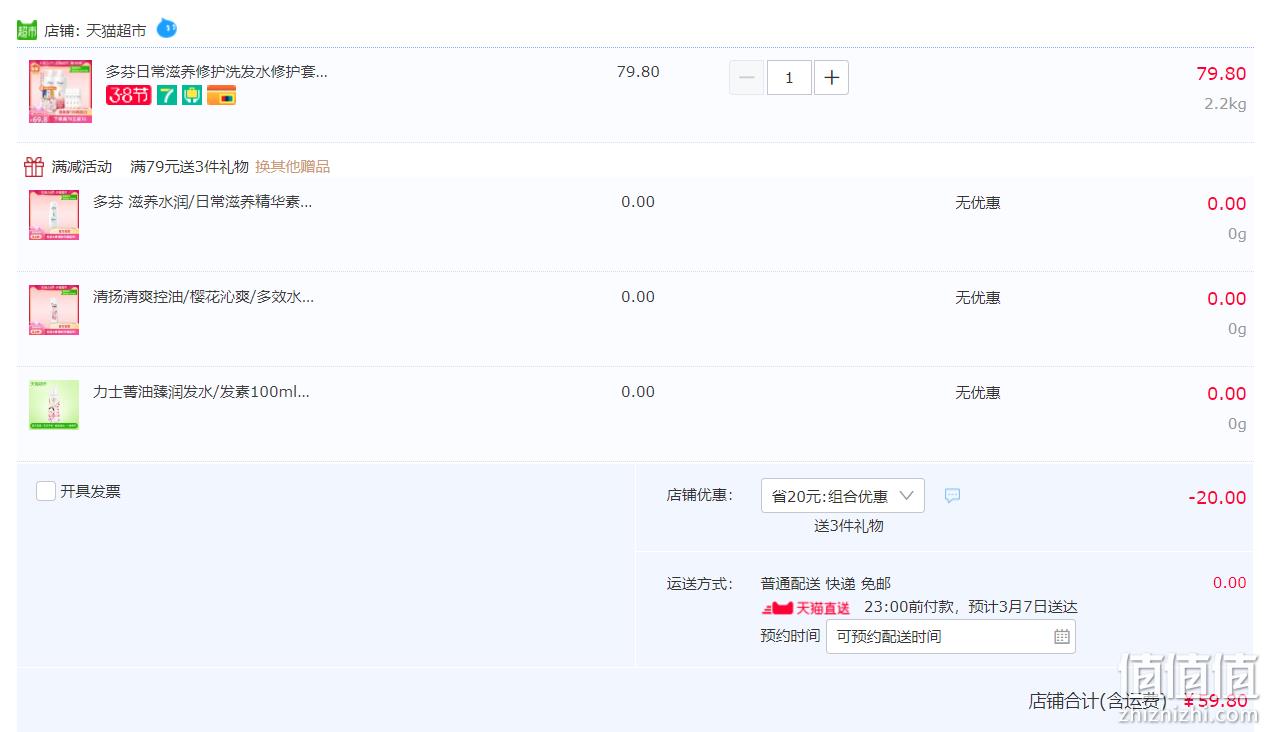Image resolution: width=1268 pixels, height=732 pixels.
Task: Click the green 超市 store icon
Action: tap(26, 30)
